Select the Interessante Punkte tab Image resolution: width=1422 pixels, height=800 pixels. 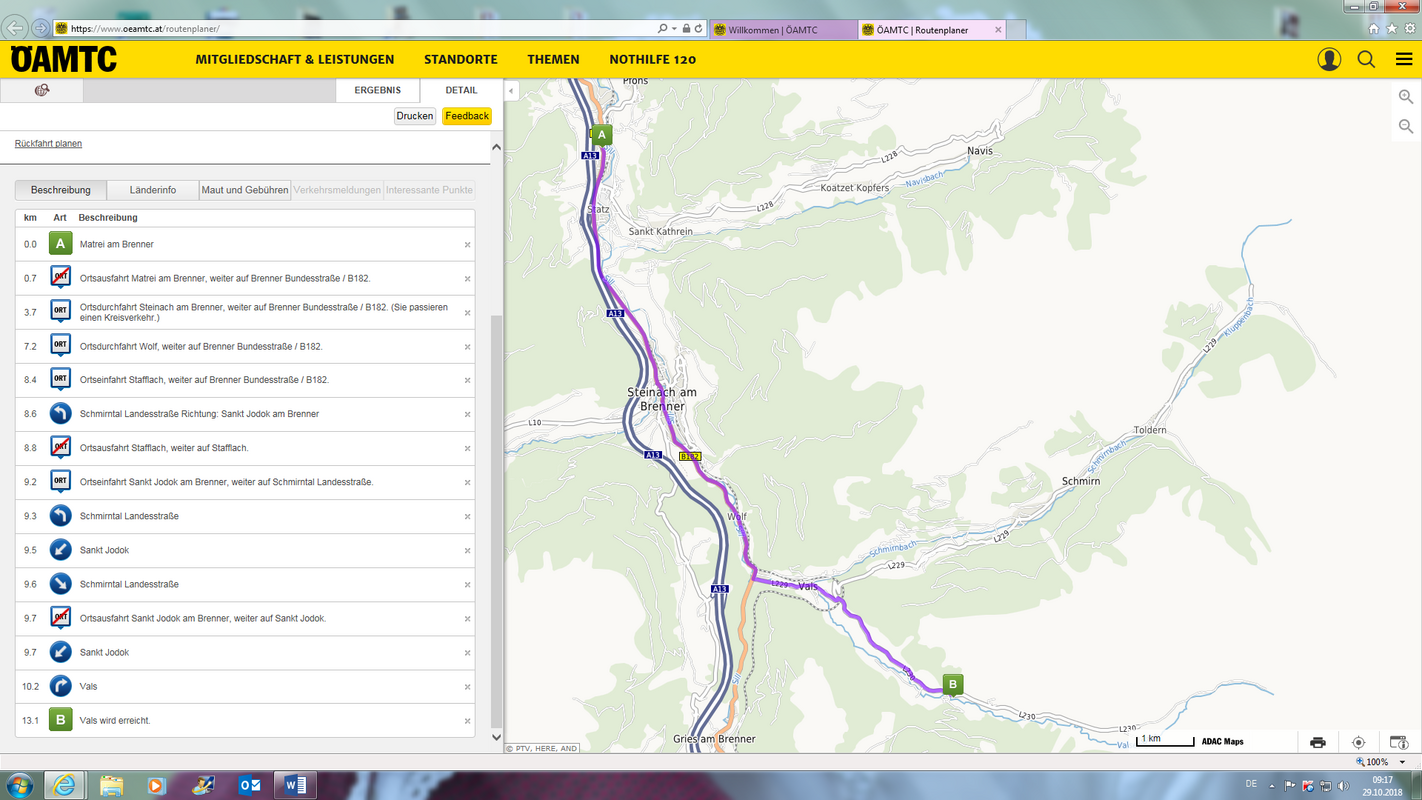(430, 190)
